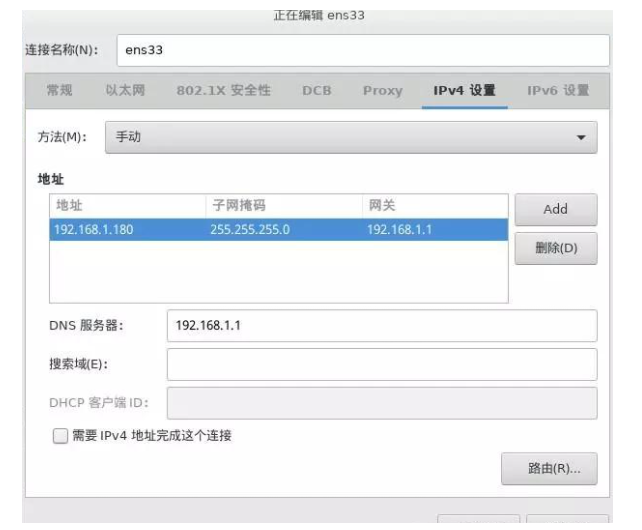The width and height of the screenshot is (642, 530).
Task: Open the Proxy tab
Action: pos(382,91)
